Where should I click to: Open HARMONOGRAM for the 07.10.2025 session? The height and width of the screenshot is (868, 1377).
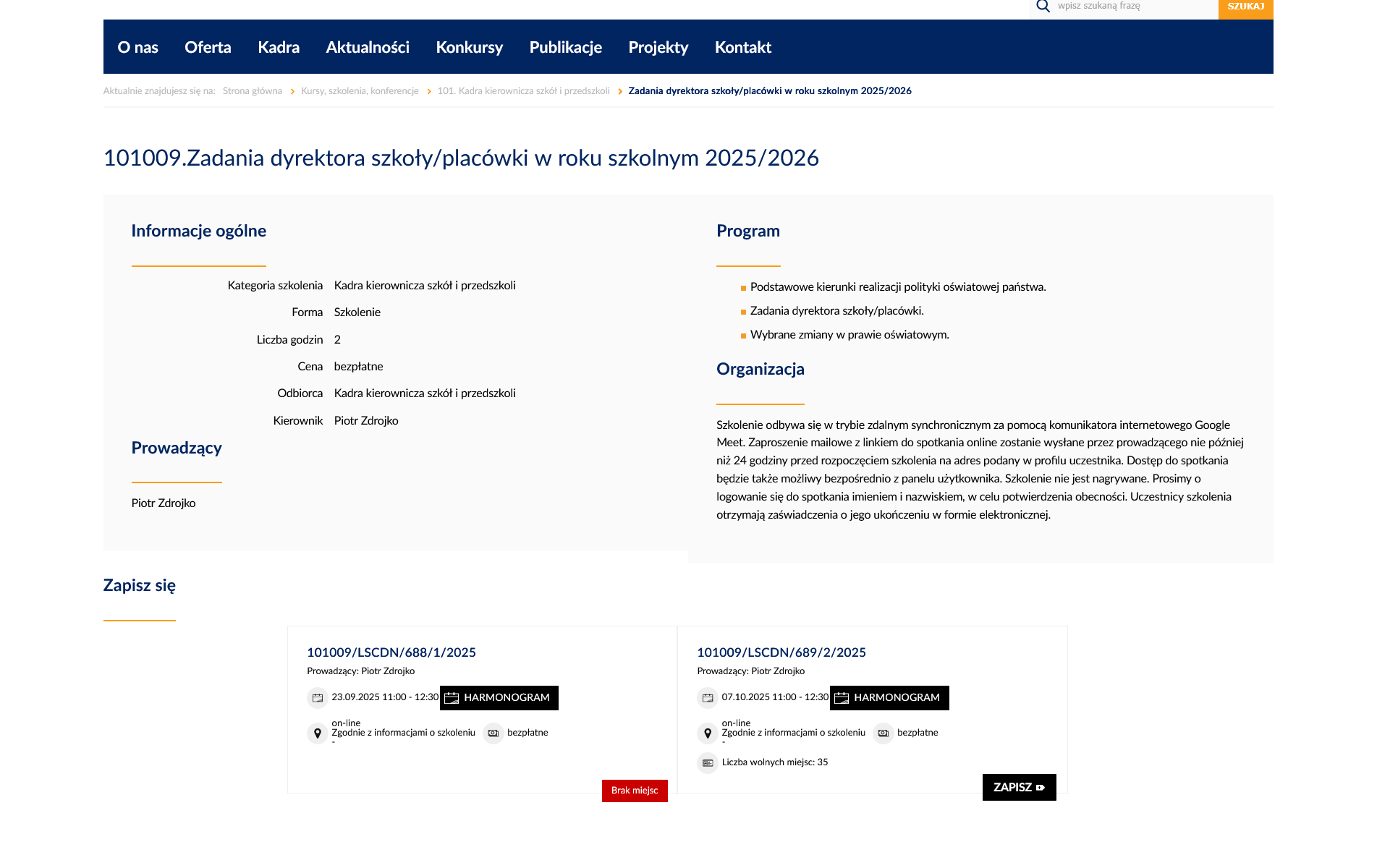(x=889, y=698)
